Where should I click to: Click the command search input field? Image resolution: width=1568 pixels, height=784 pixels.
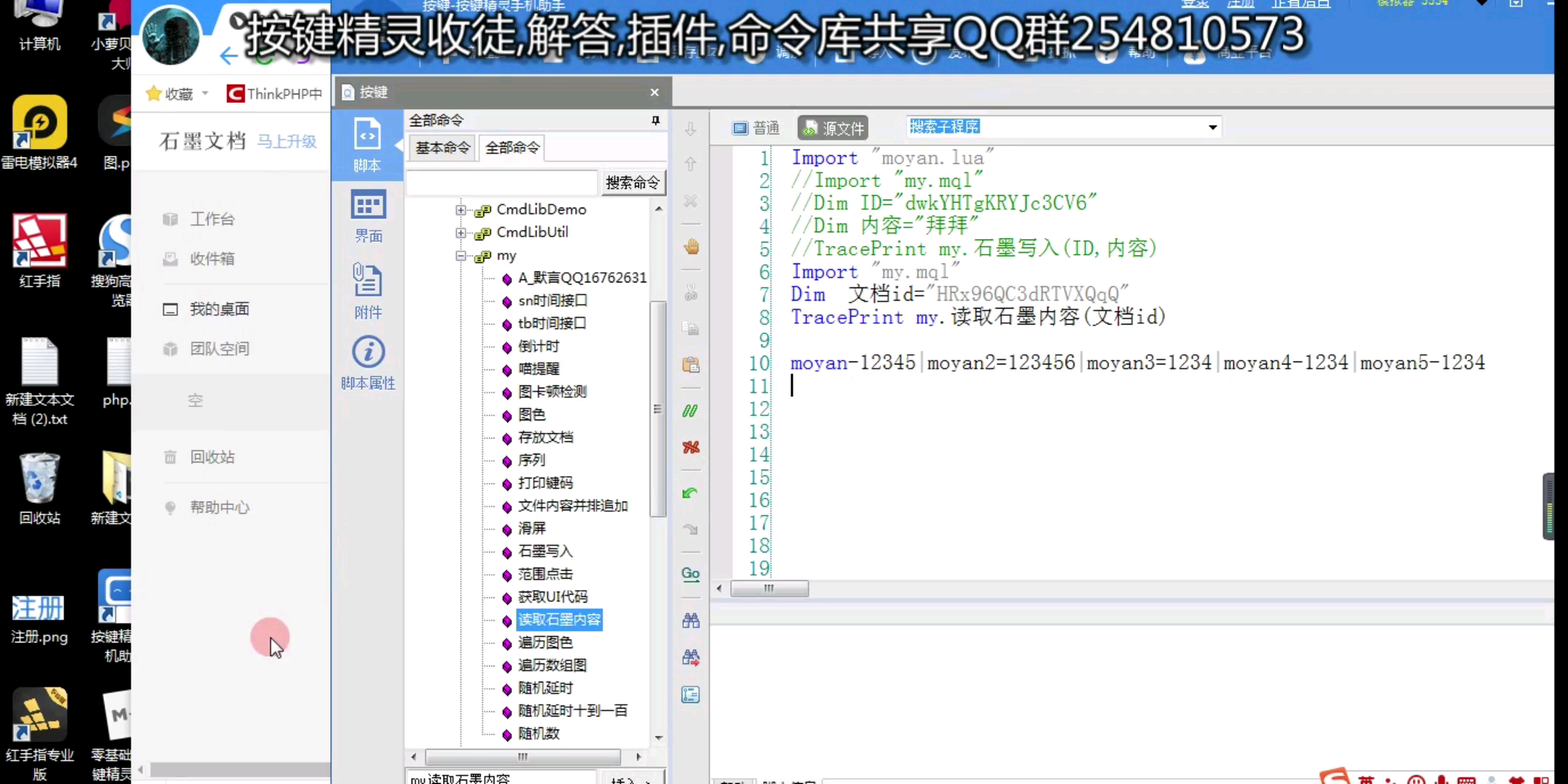[502, 183]
